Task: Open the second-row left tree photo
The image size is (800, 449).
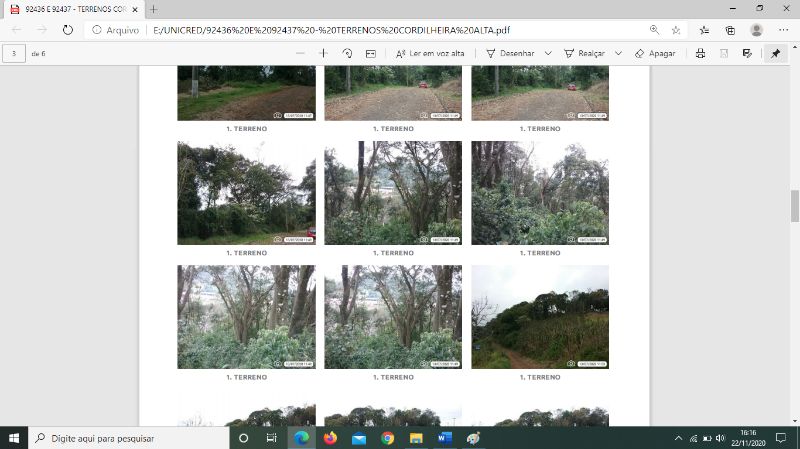Action: pyautogui.click(x=246, y=193)
